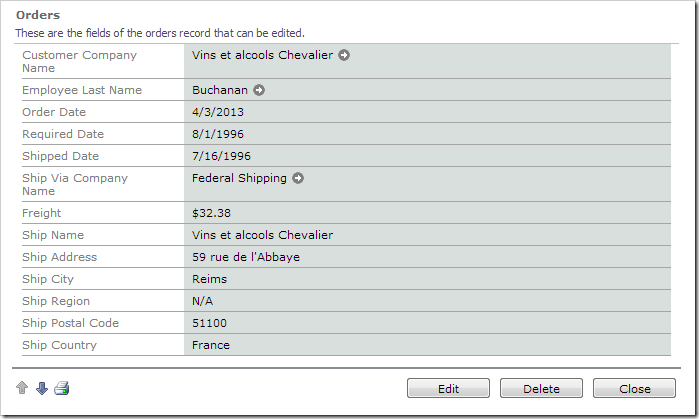Screen dimensions: 699x419
Task: Click the Required Date value 8/1/1996
Action: click(x=218, y=134)
